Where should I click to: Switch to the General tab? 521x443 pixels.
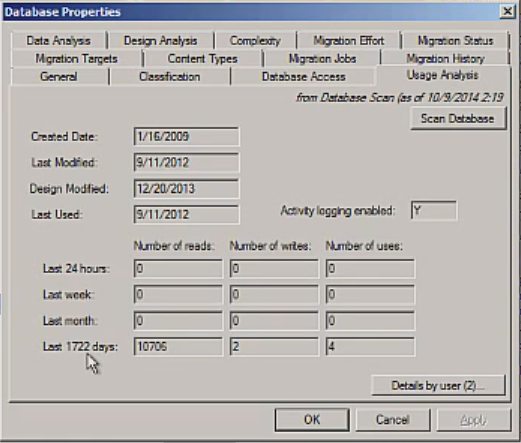[59, 77]
